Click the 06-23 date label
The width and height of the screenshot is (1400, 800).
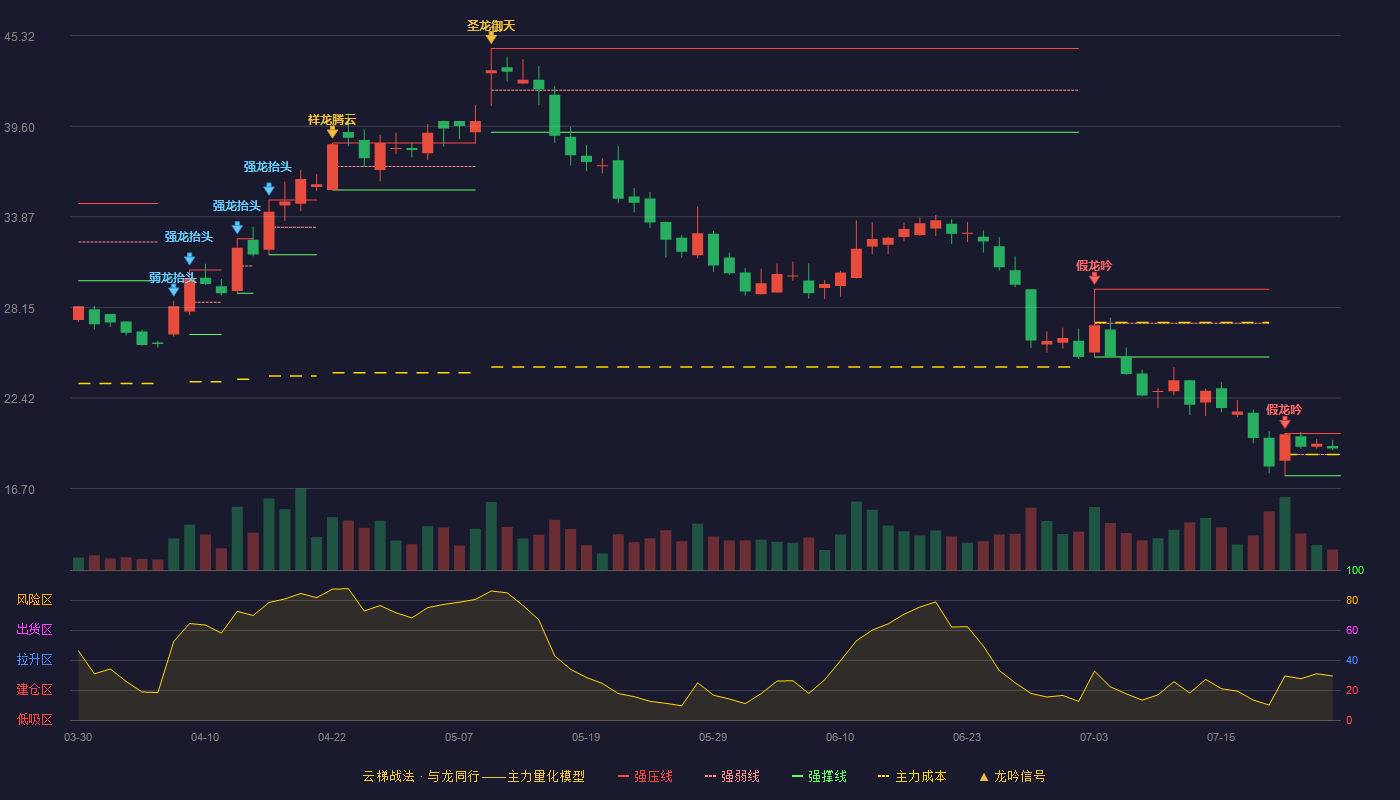pyautogui.click(x=967, y=737)
